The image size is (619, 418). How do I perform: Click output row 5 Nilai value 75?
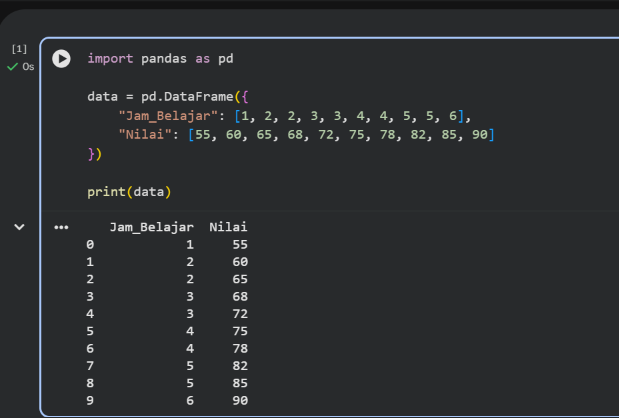pyautogui.click(x=240, y=331)
